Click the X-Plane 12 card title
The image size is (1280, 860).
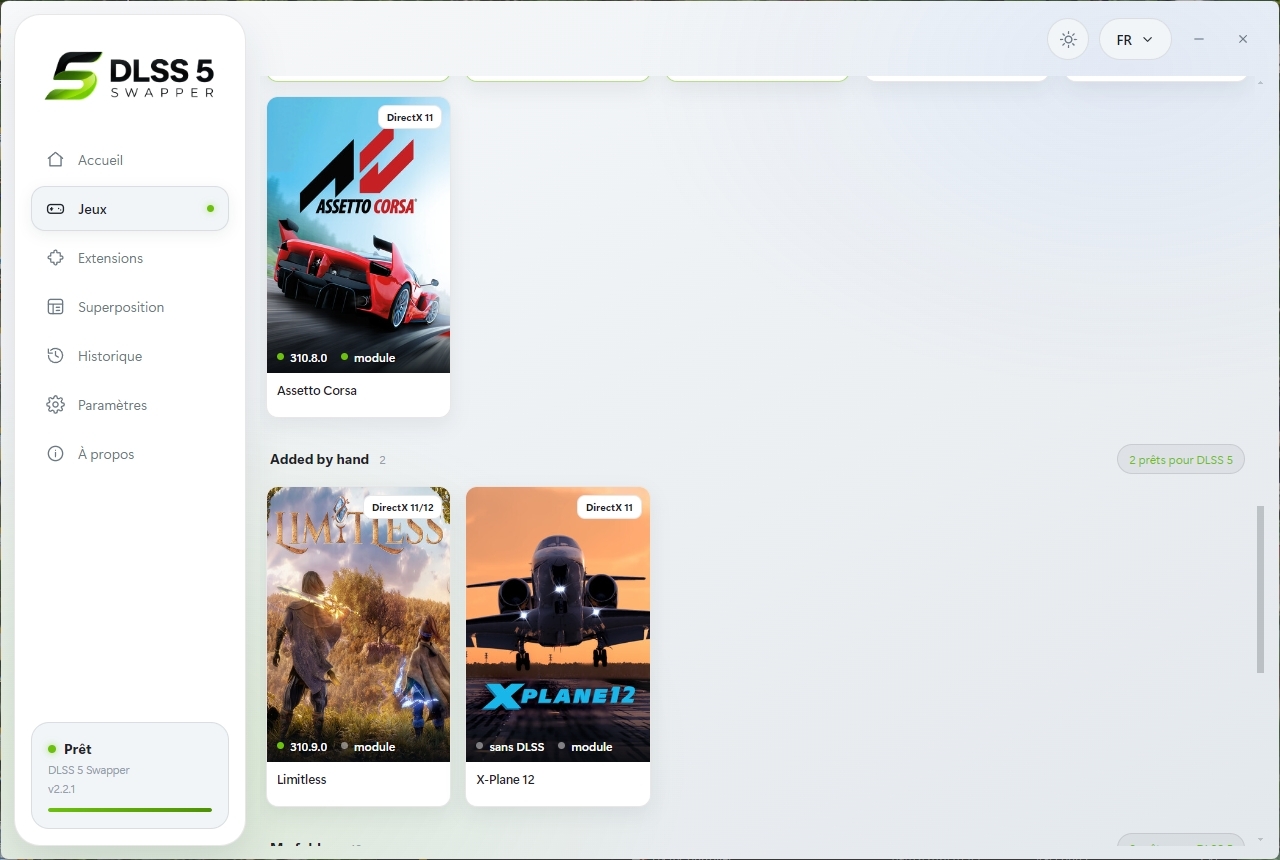(x=506, y=780)
